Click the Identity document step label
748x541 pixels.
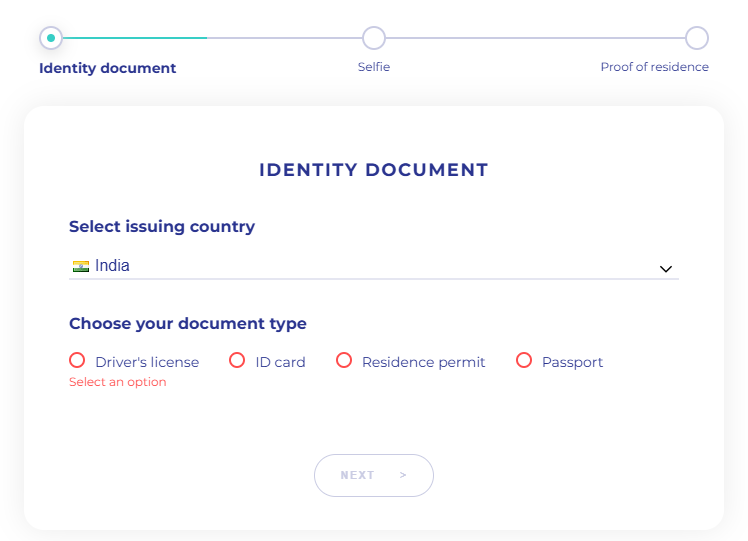click(107, 68)
